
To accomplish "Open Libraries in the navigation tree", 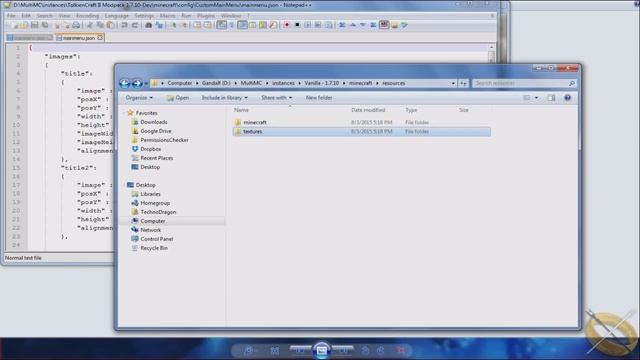I will [150, 194].
